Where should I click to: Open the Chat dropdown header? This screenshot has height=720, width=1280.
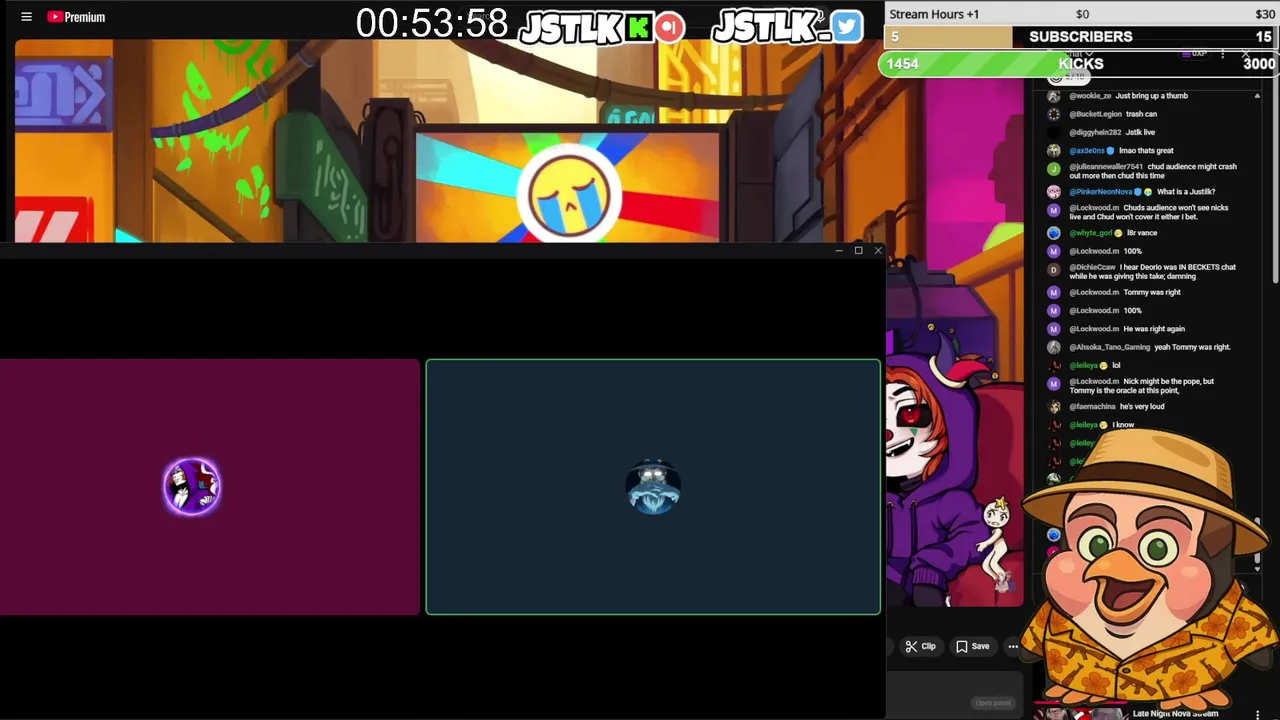pyautogui.click(x=1078, y=54)
